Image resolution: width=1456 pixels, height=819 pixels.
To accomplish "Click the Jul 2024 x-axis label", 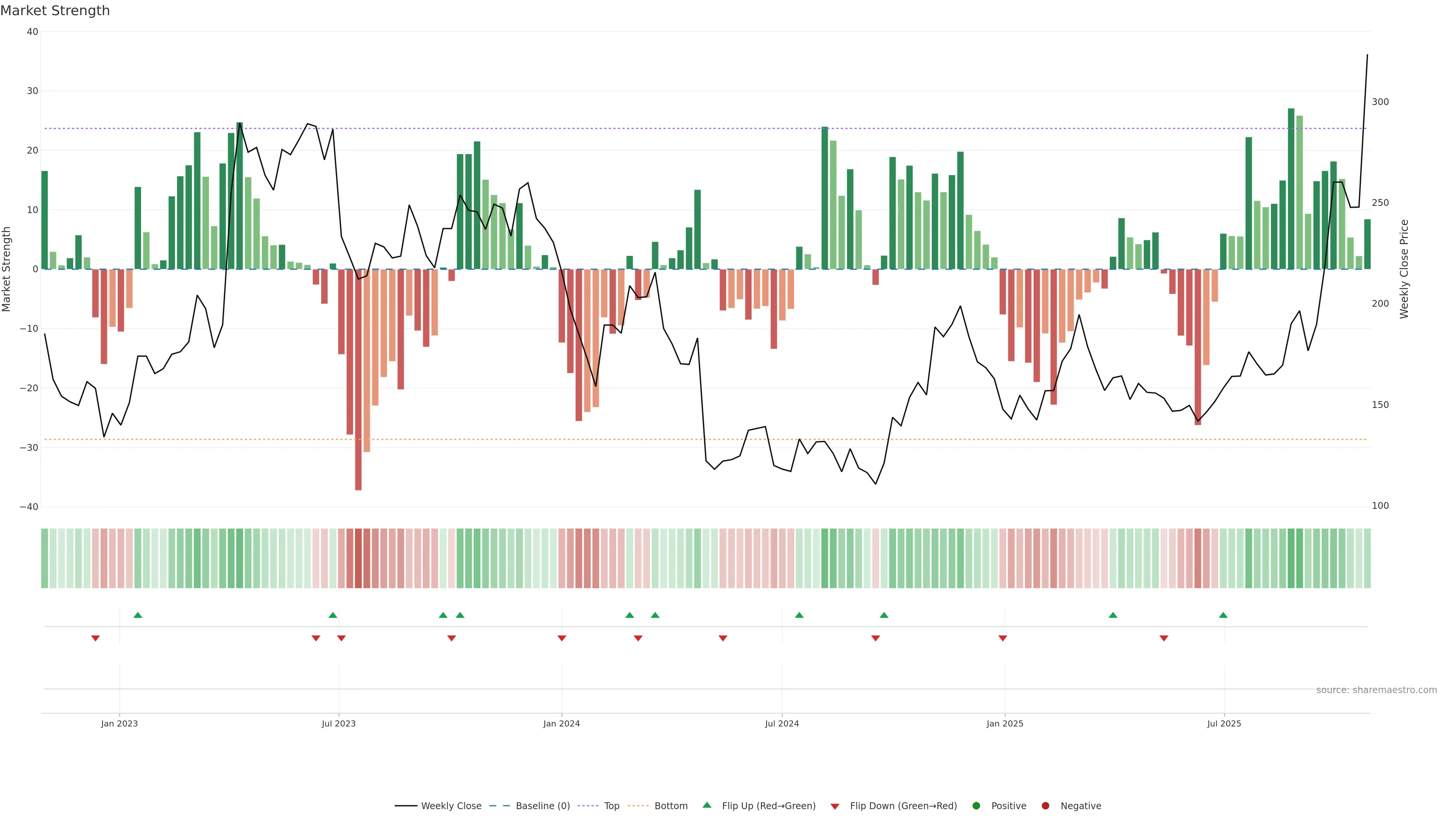I will click(x=782, y=723).
